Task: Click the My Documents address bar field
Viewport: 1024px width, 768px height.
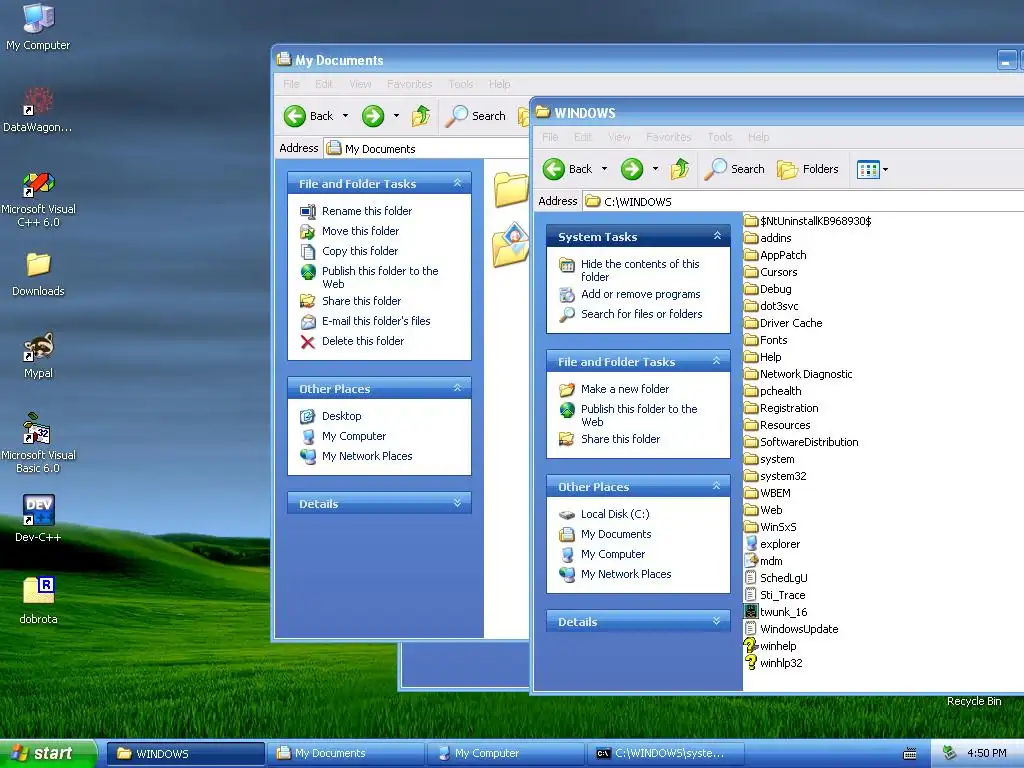Action: click(x=426, y=148)
